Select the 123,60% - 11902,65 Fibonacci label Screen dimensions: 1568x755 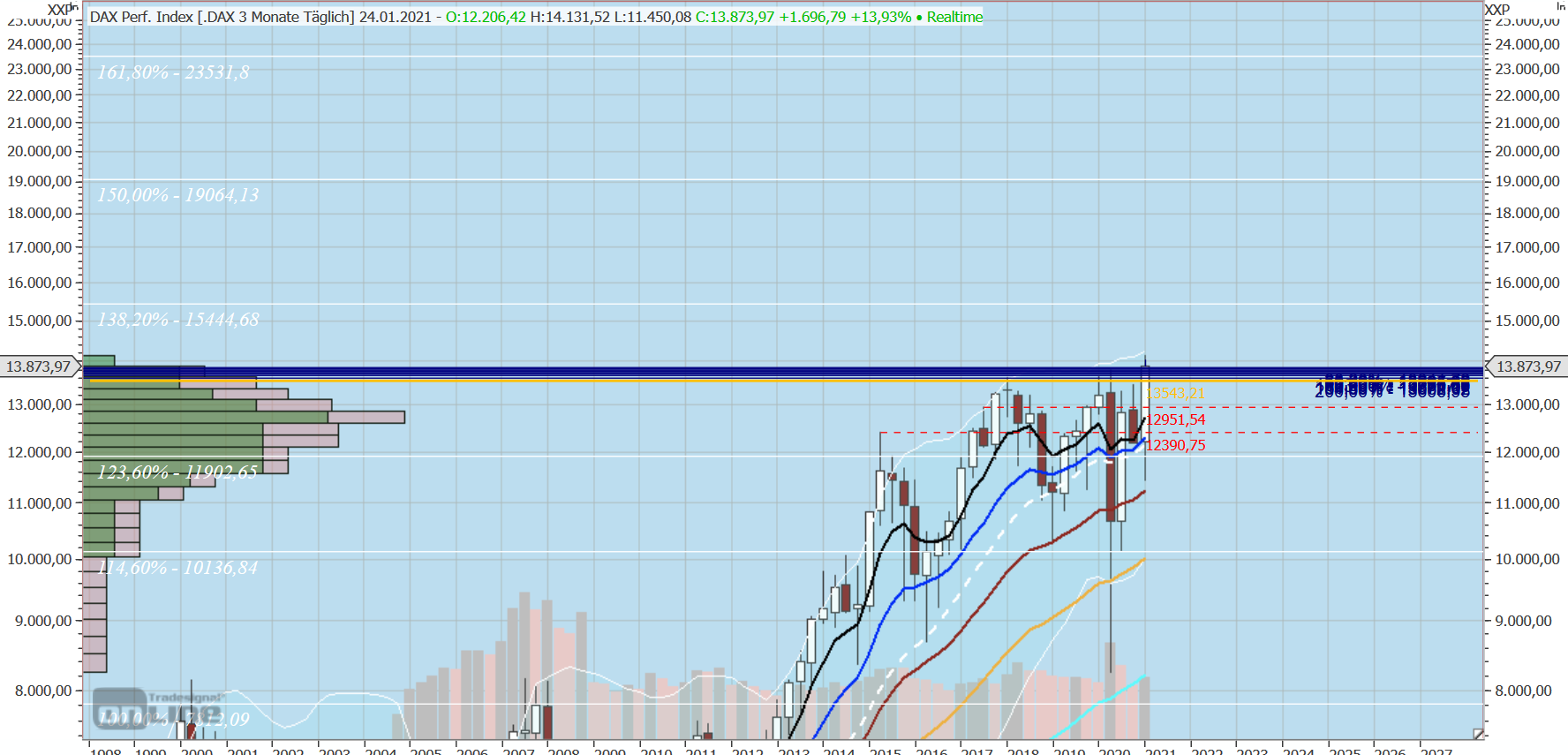coord(177,472)
